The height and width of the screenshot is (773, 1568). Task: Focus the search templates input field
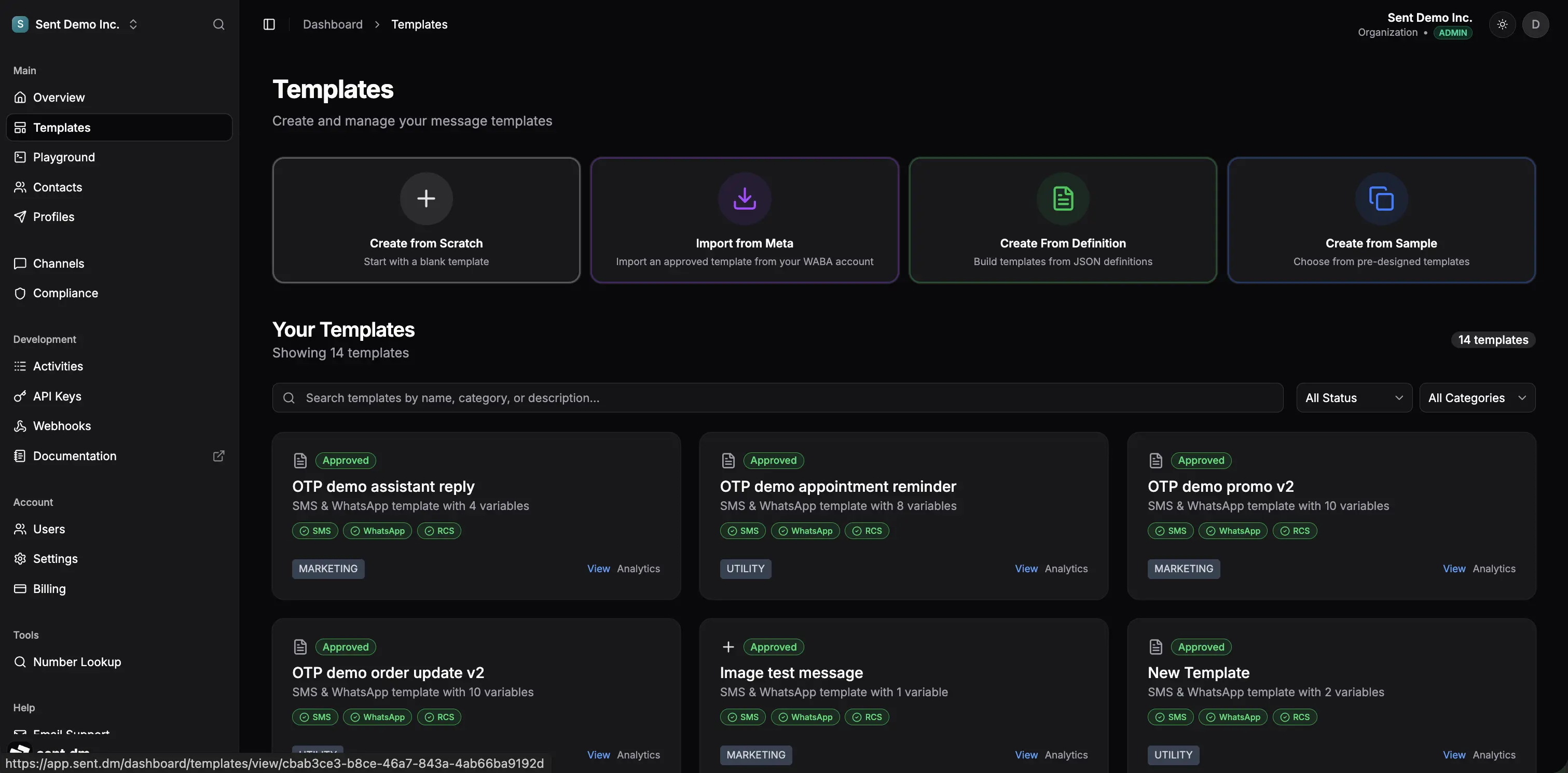click(777, 397)
